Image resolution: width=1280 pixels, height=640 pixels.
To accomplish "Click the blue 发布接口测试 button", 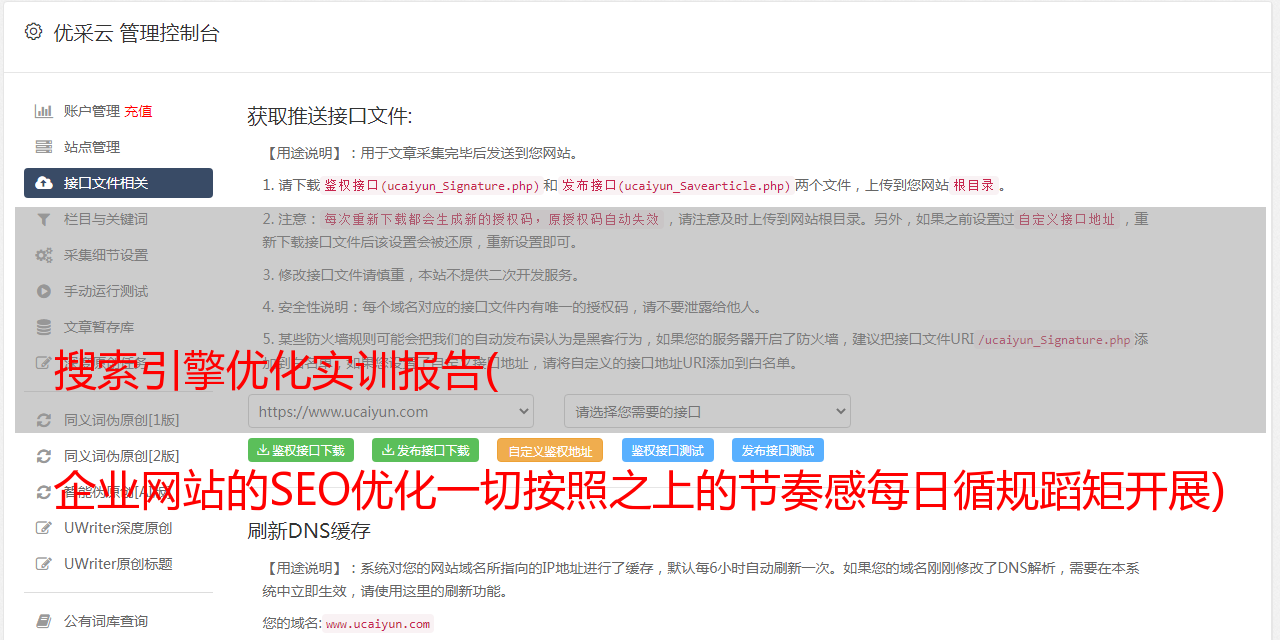I will click(778, 450).
